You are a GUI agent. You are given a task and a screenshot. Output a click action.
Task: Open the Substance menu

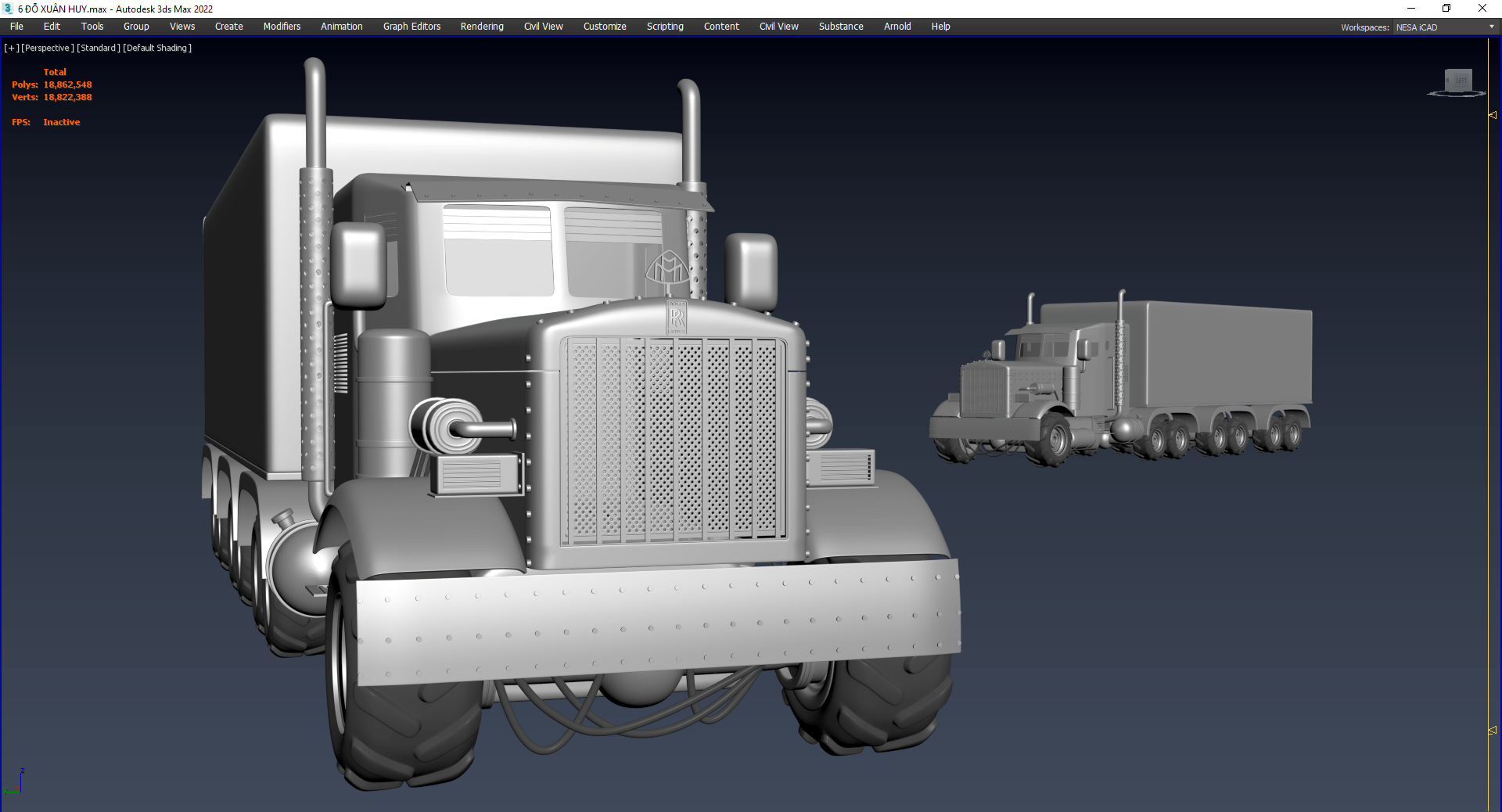click(x=841, y=27)
